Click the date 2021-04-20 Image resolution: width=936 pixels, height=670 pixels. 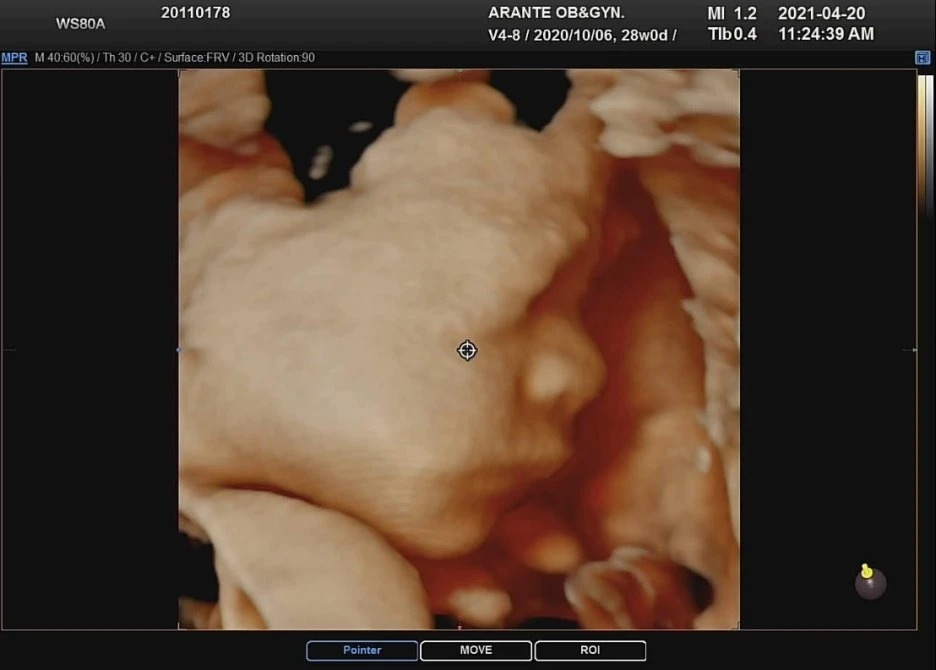click(x=821, y=14)
